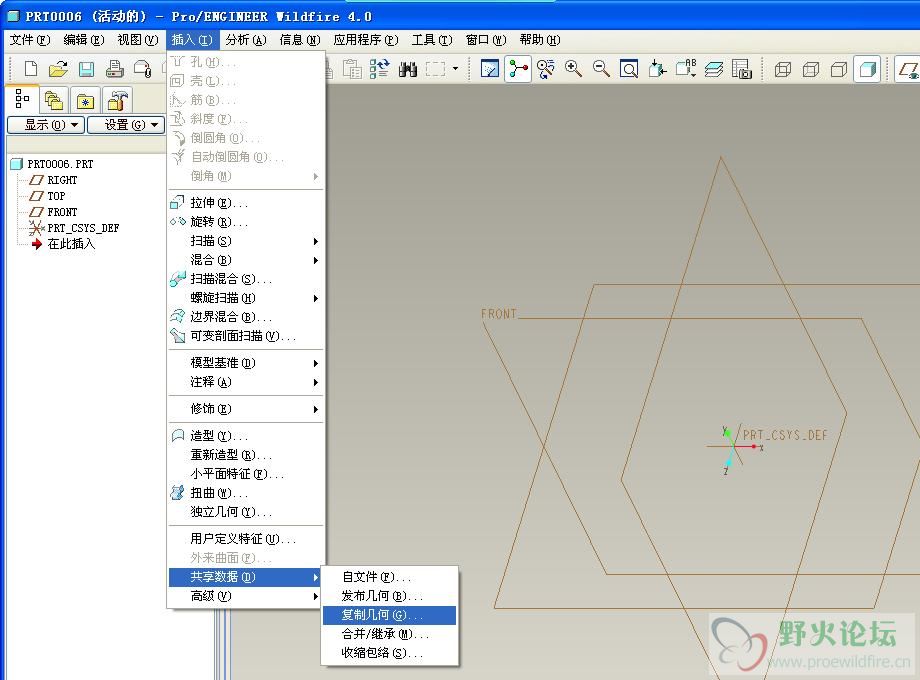Select 合并/继承(M)... in the submenu

(390, 634)
